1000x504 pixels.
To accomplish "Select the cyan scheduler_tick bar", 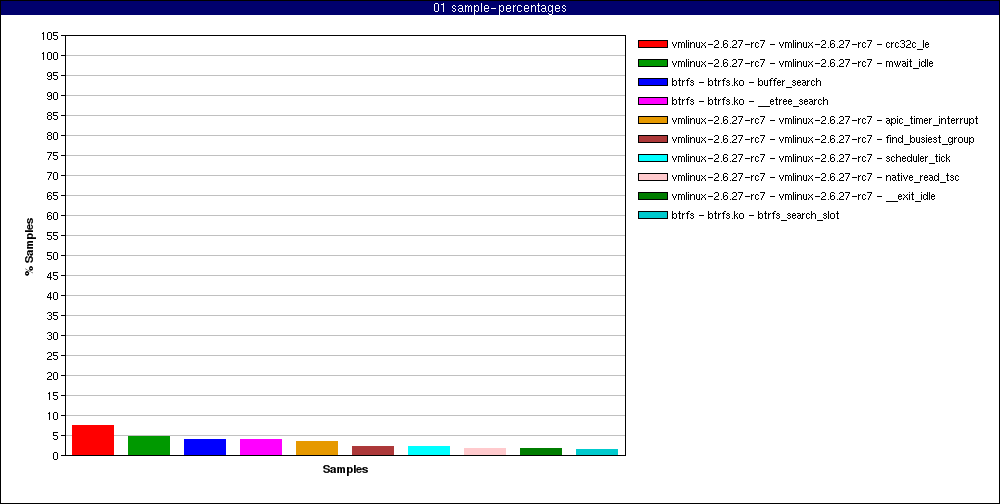I will (x=429, y=450).
